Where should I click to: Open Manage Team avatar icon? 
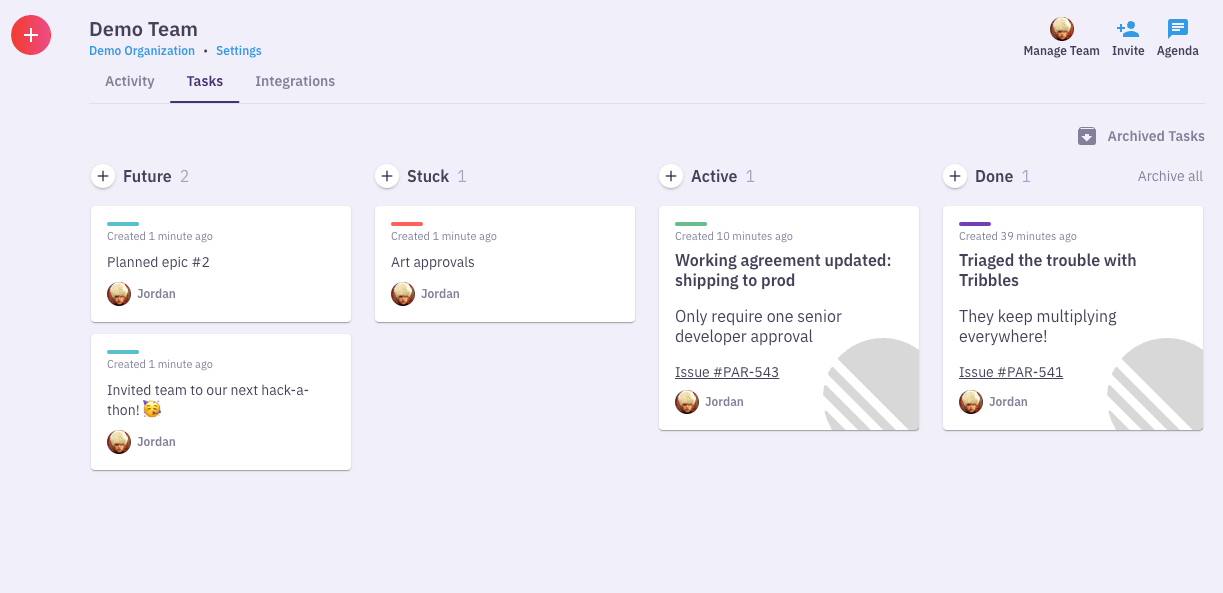[1061, 29]
